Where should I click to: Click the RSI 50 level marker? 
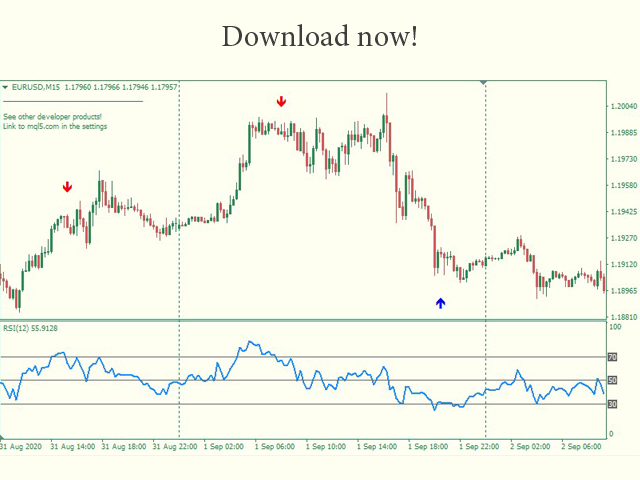(x=612, y=381)
